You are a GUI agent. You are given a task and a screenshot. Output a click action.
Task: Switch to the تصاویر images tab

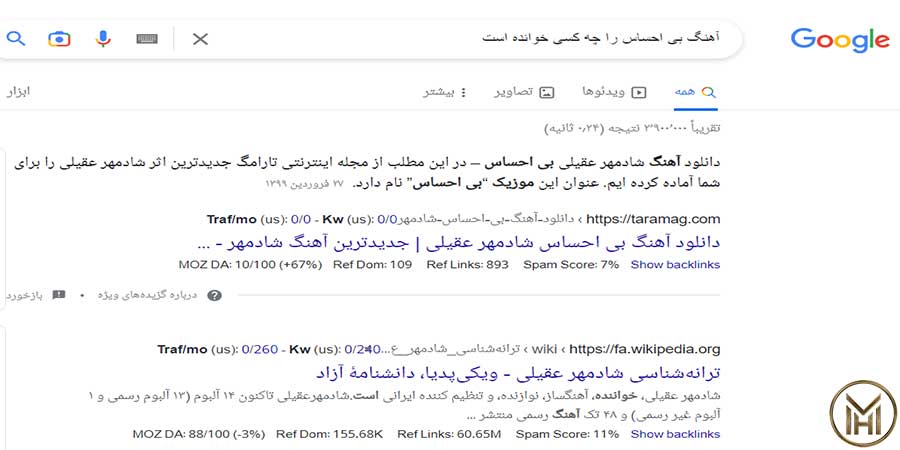coord(525,92)
